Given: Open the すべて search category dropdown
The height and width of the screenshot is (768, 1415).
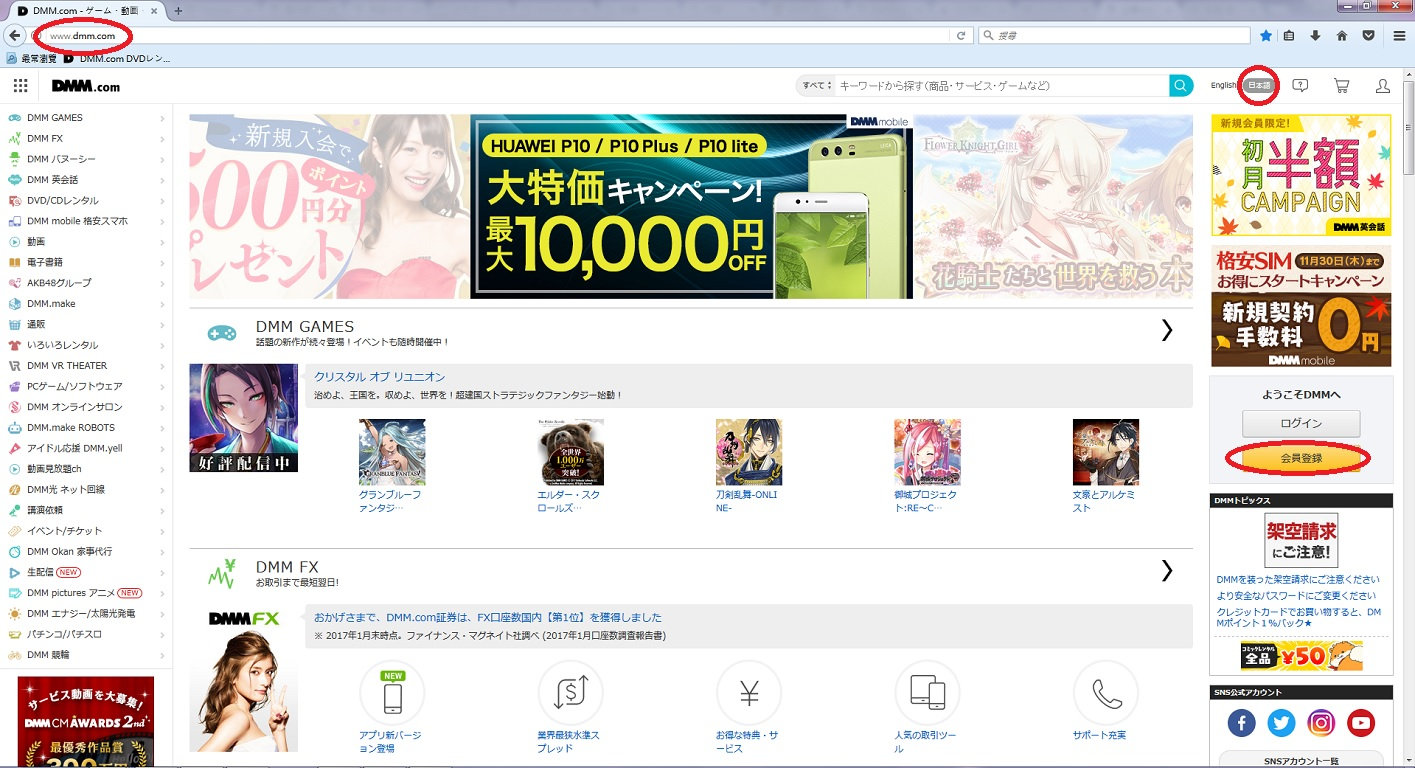Looking at the screenshot, I should click(815, 86).
